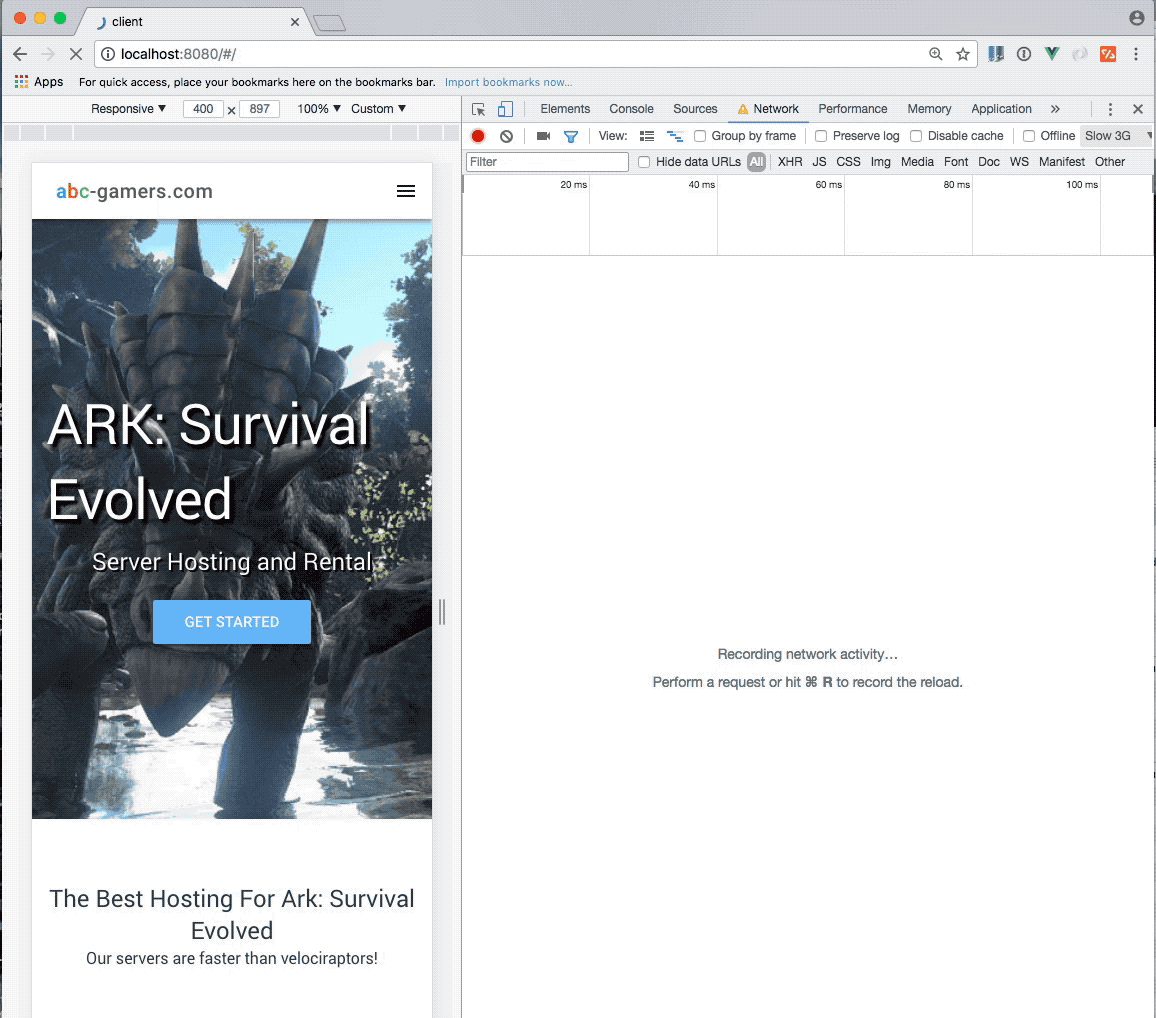Image resolution: width=1156 pixels, height=1018 pixels.
Task: View site information icon in address bar
Action: 108,54
